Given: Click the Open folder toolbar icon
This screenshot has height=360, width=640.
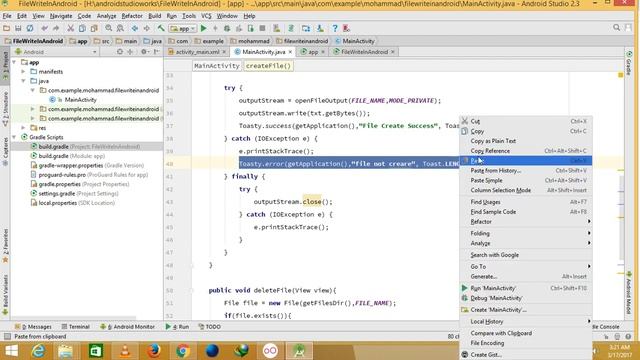Looking at the screenshot, I should 6,29.
